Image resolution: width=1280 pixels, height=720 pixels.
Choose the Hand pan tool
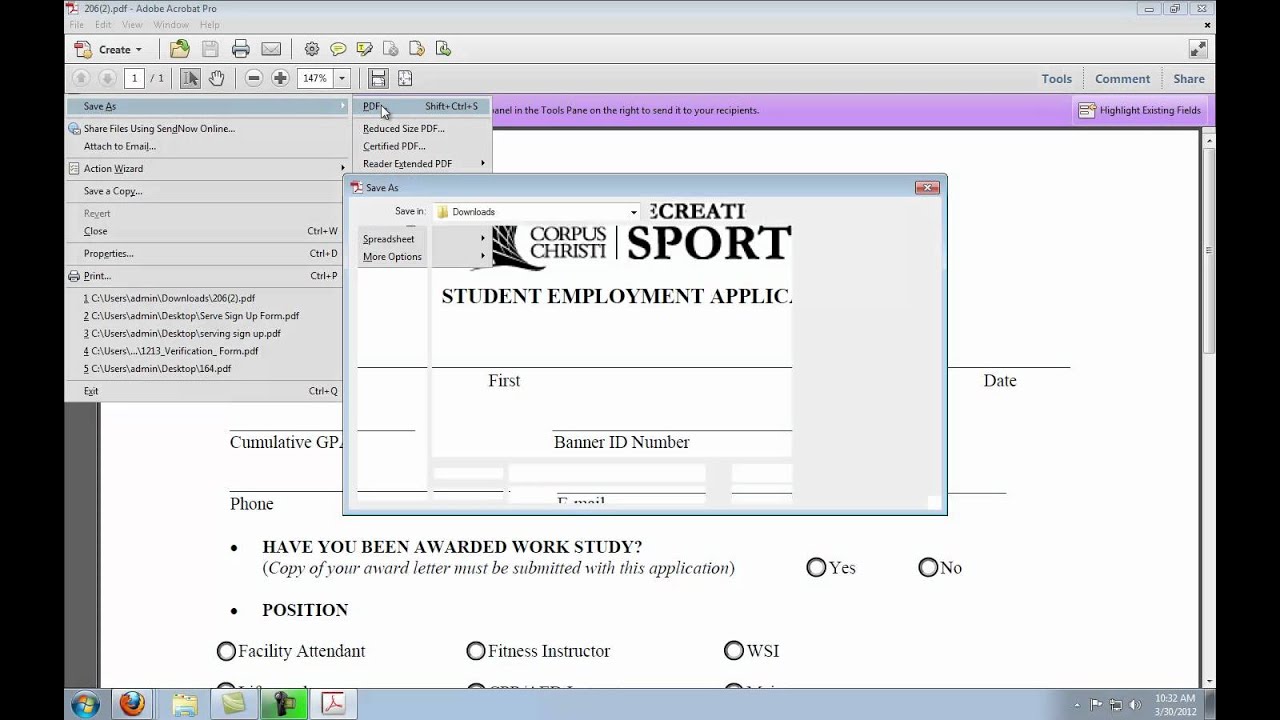(x=216, y=78)
